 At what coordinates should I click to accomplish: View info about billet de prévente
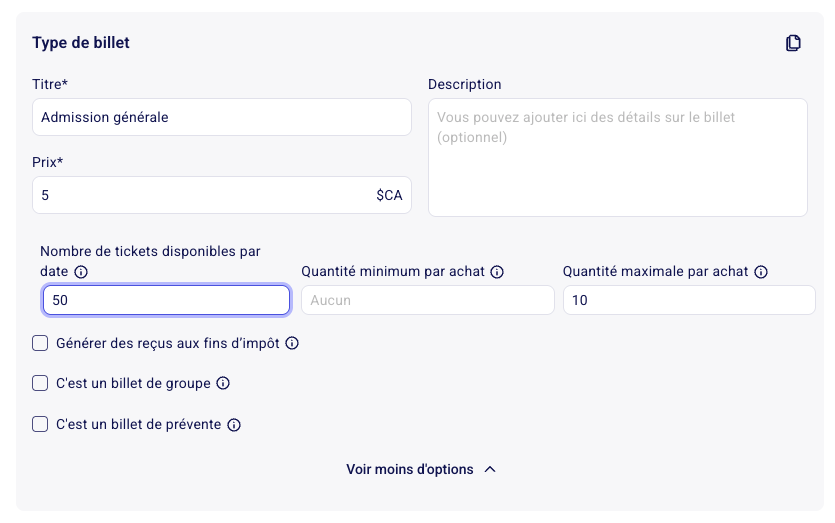tap(234, 425)
